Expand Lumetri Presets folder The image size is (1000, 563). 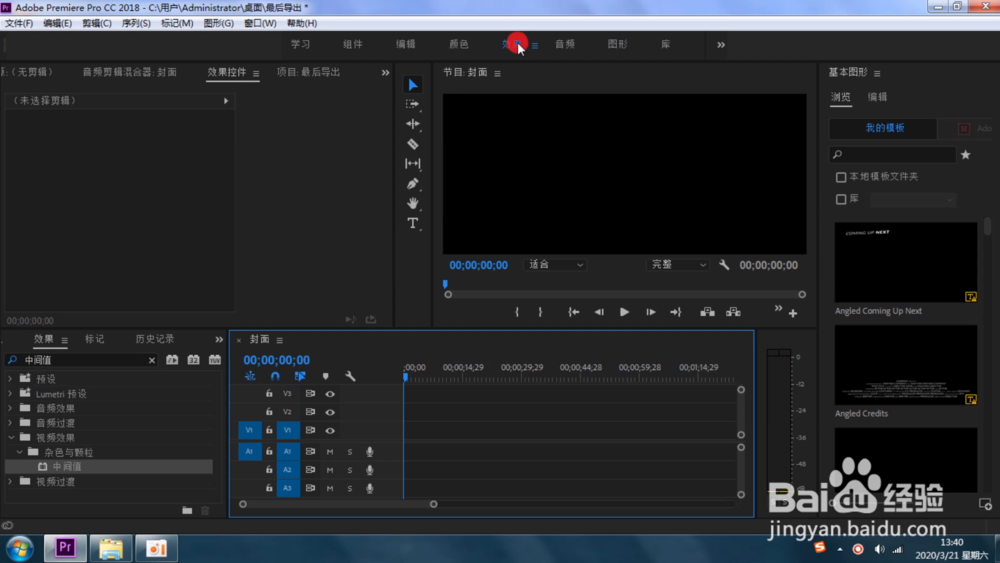10,393
